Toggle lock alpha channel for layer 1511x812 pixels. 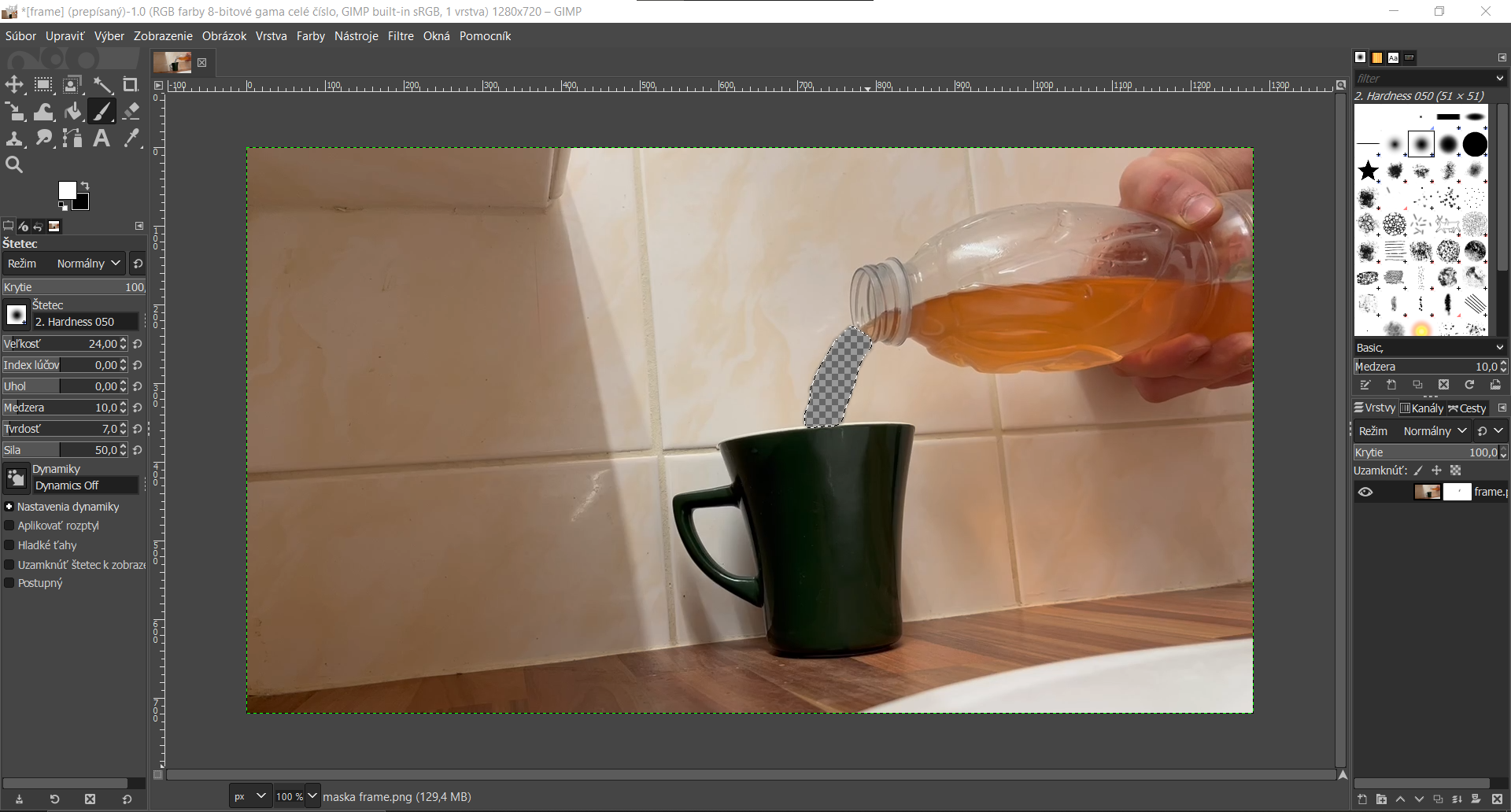tap(1456, 471)
